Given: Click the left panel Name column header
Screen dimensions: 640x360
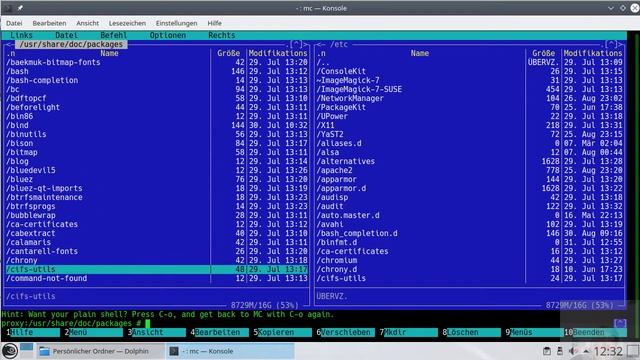Looking at the screenshot, I should point(109,53).
